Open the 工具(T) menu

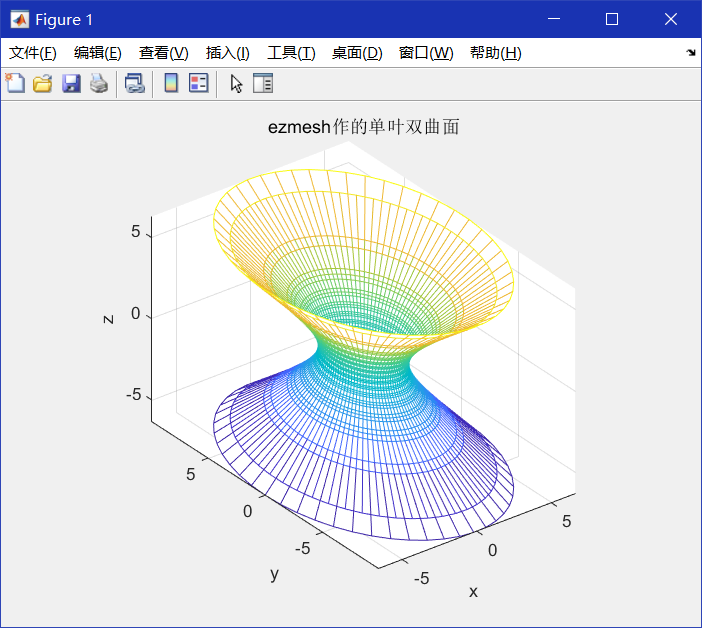pyautogui.click(x=291, y=53)
